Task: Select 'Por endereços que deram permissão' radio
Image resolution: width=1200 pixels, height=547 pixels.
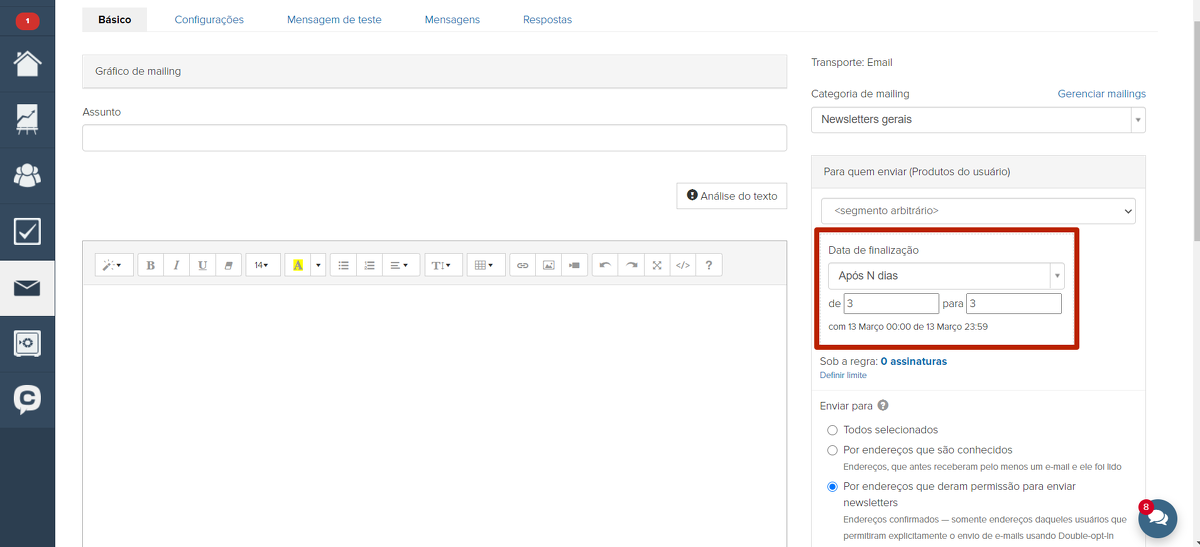Action: 832,487
